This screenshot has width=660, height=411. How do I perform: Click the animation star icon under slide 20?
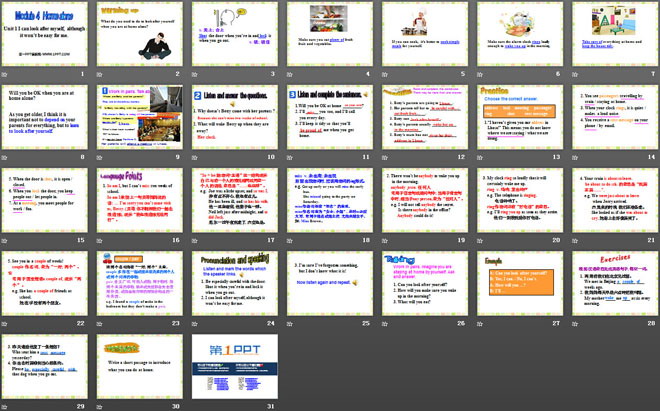point(480,241)
